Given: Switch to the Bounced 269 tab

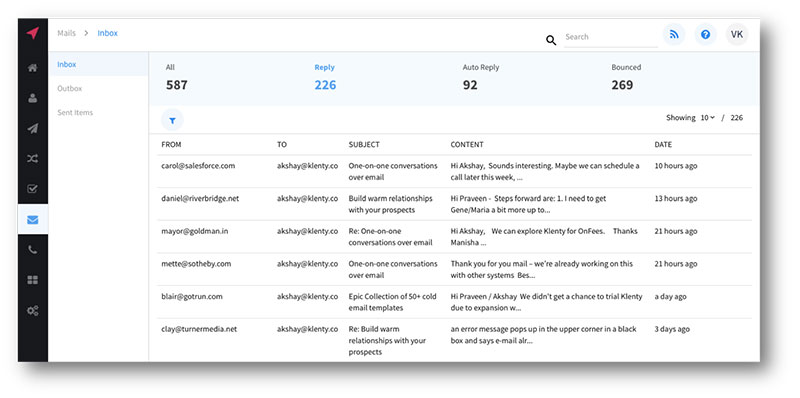Looking at the screenshot, I should coord(626,78).
